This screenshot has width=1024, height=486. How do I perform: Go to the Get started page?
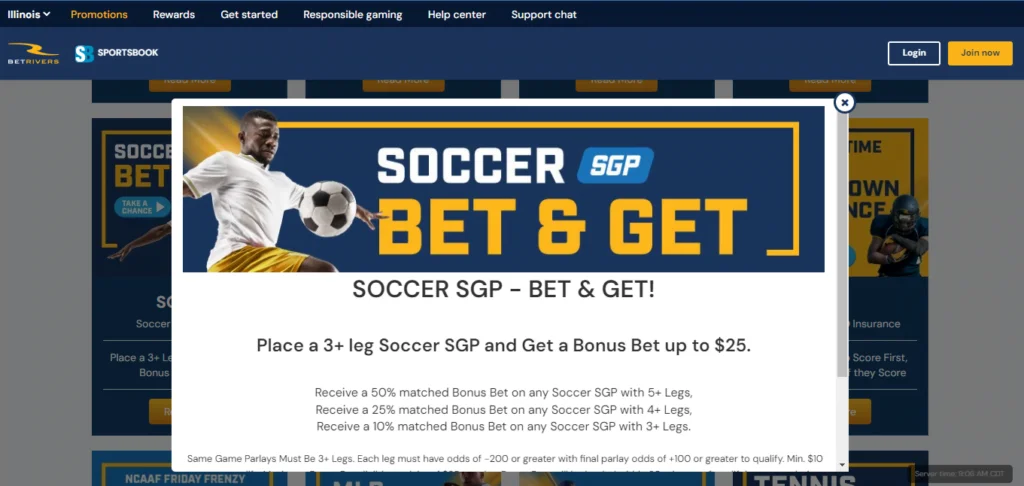click(249, 14)
